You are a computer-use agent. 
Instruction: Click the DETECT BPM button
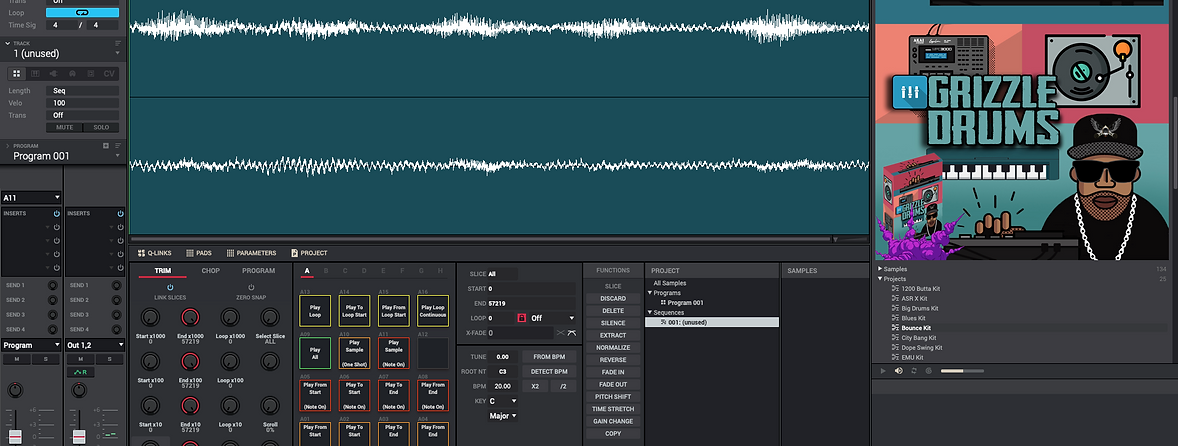tap(548, 372)
